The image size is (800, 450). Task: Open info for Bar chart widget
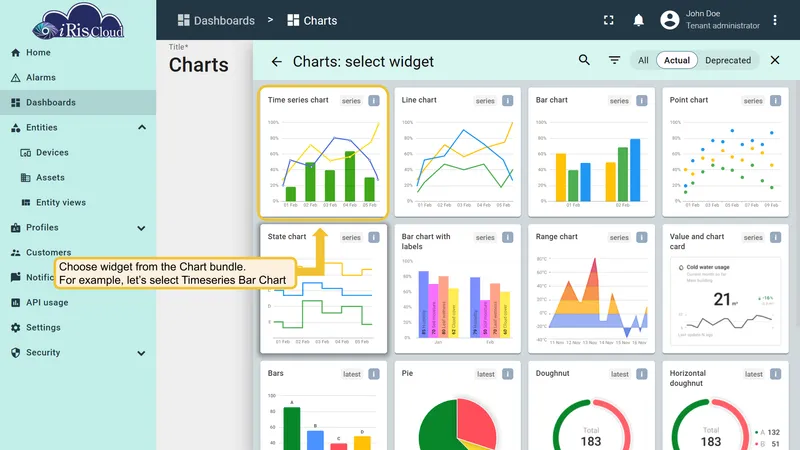(642, 101)
